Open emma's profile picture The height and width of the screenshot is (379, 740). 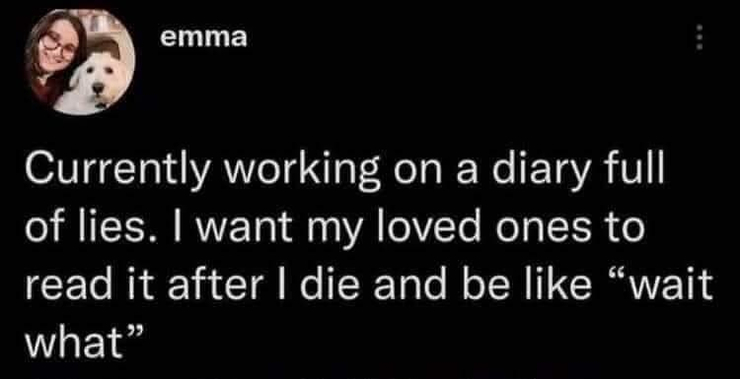(x=80, y=62)
